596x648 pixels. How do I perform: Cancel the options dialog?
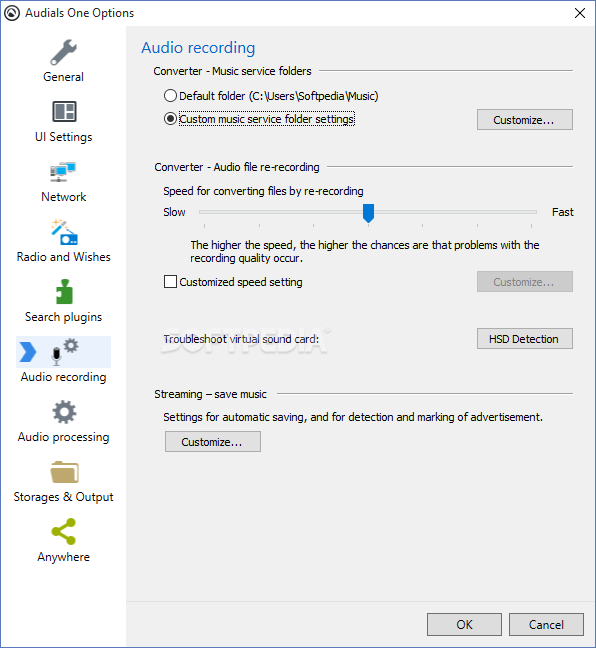coord(546,624)
